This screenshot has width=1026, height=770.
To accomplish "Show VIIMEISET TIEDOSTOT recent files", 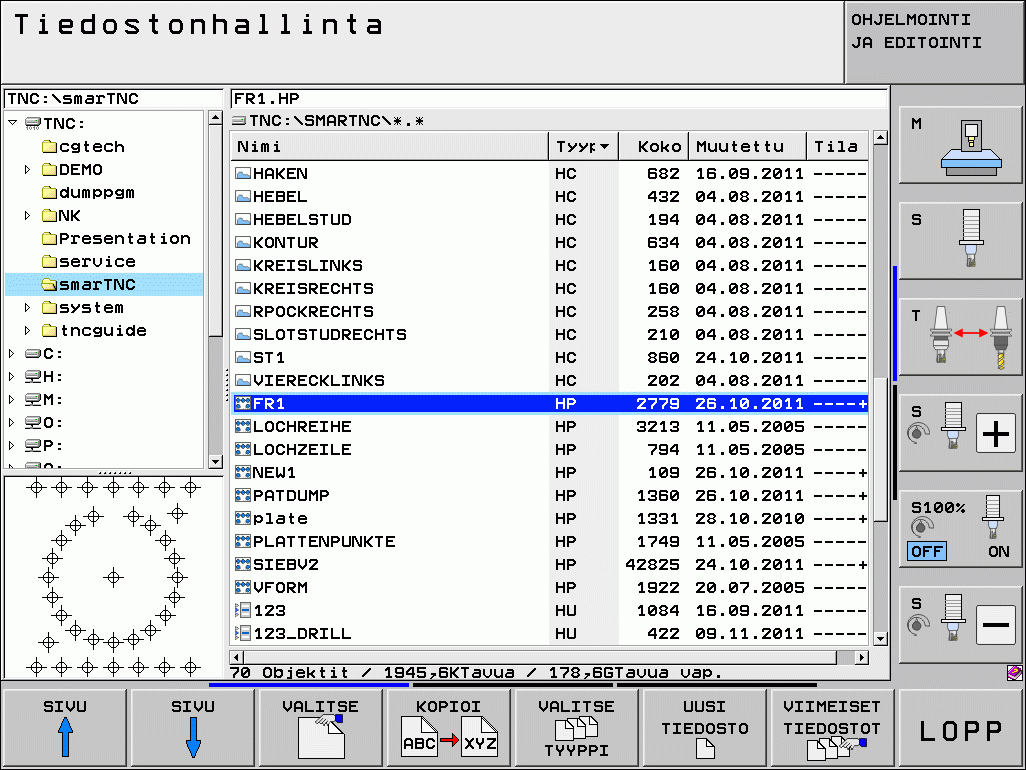I will (832, 727).
